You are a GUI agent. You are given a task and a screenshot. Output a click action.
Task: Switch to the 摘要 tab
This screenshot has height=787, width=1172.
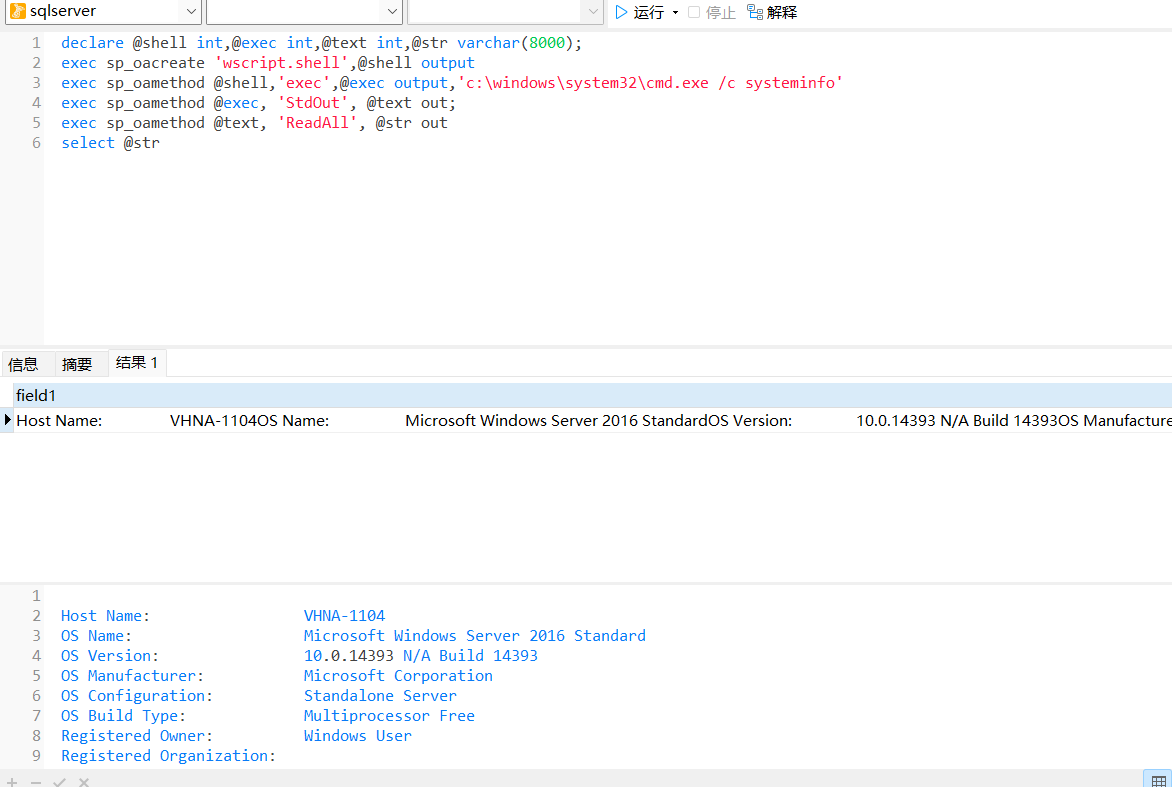pyautogui.click(x=76, y=364)
